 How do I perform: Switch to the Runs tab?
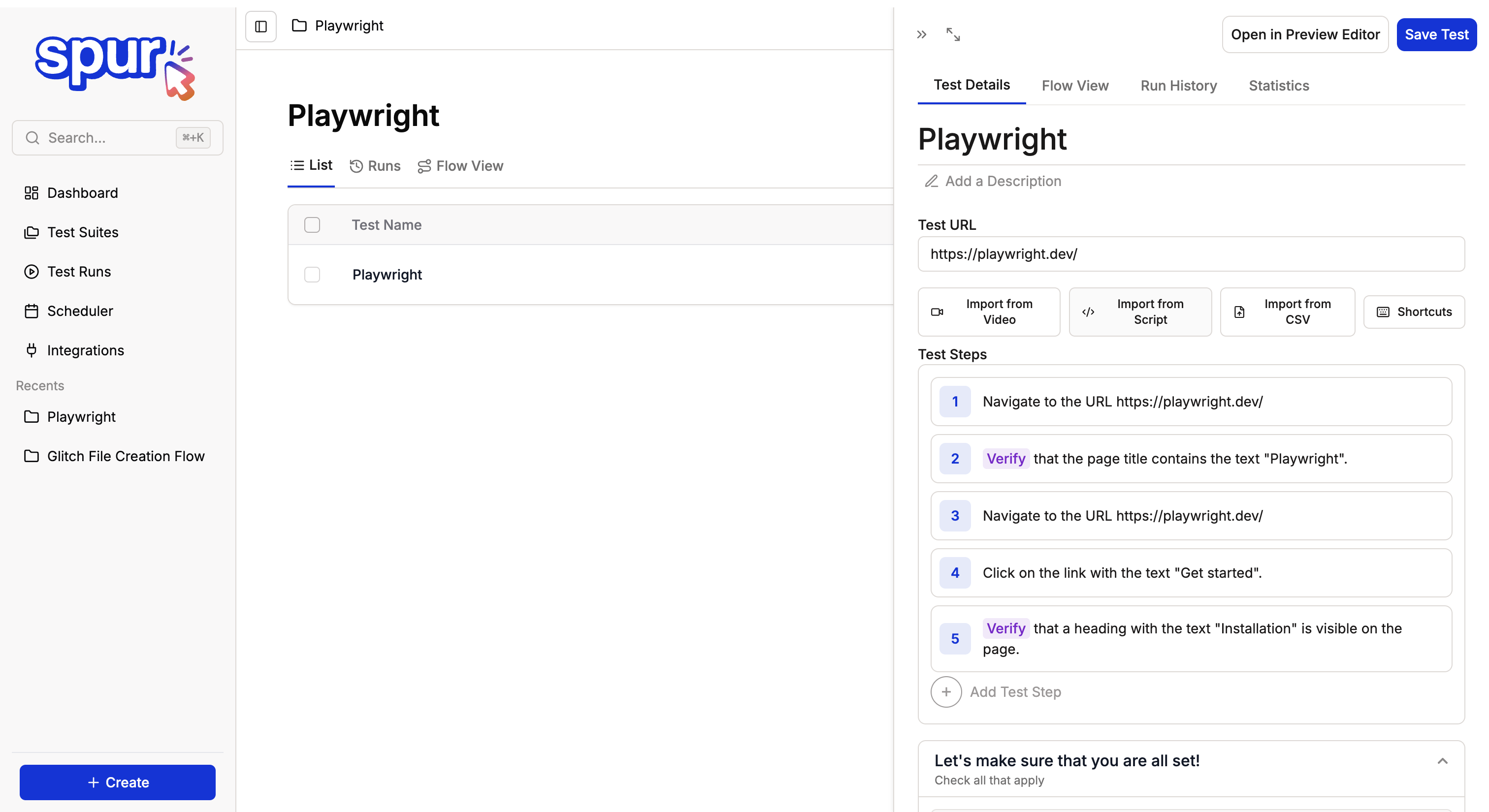pyautogui.click(x=375, y=166)
